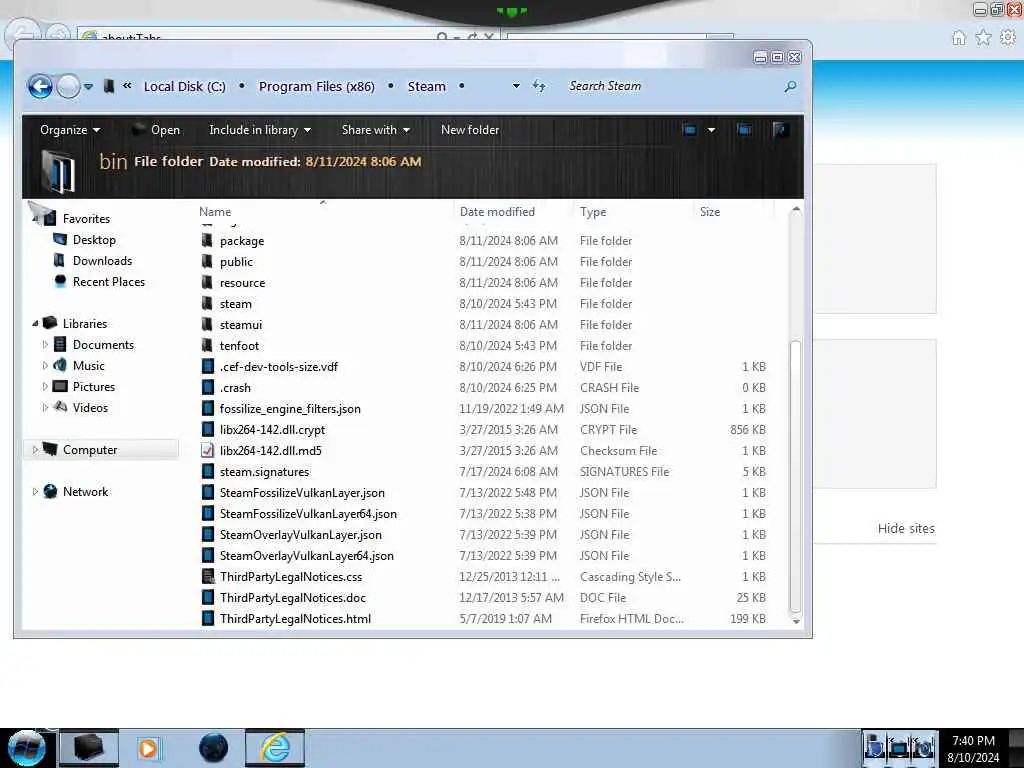
Task: Select the Network globe icon
Action: (50, 491)
